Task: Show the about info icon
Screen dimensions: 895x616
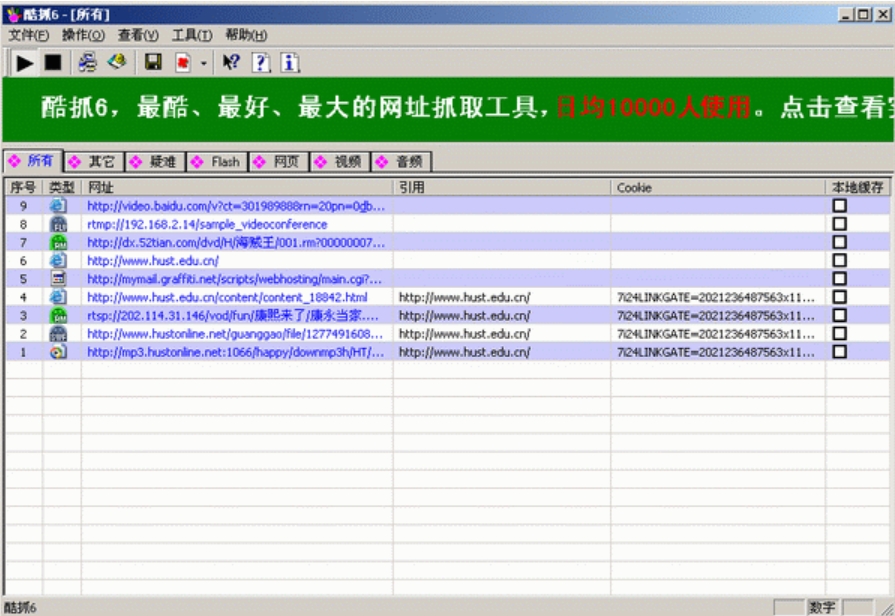Action: [289, 62]
